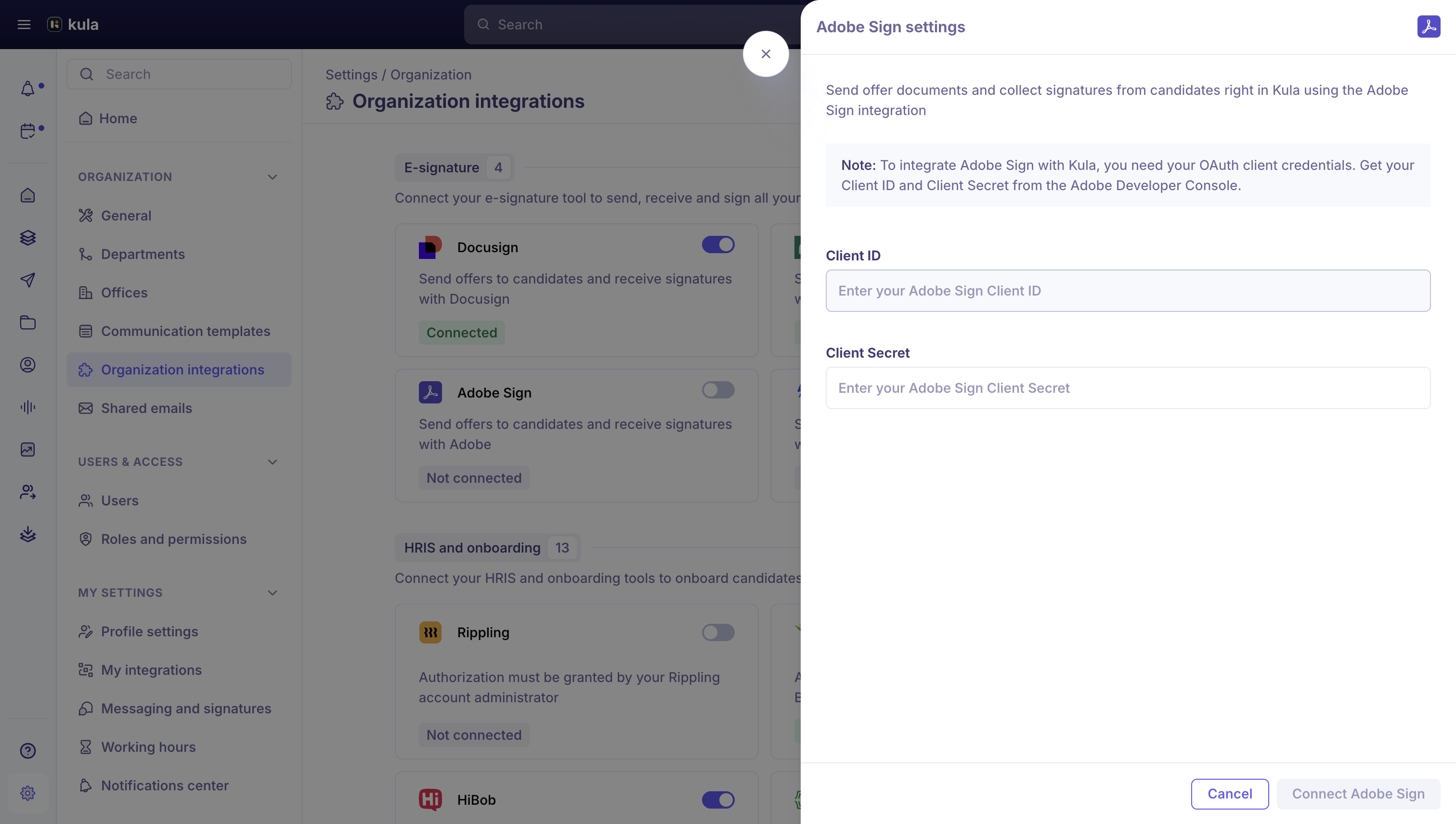Click the Adobe Sign logo in panel header
Image resolution: width=1456 pixels, height=824 pixels.
coord(1428,26)
